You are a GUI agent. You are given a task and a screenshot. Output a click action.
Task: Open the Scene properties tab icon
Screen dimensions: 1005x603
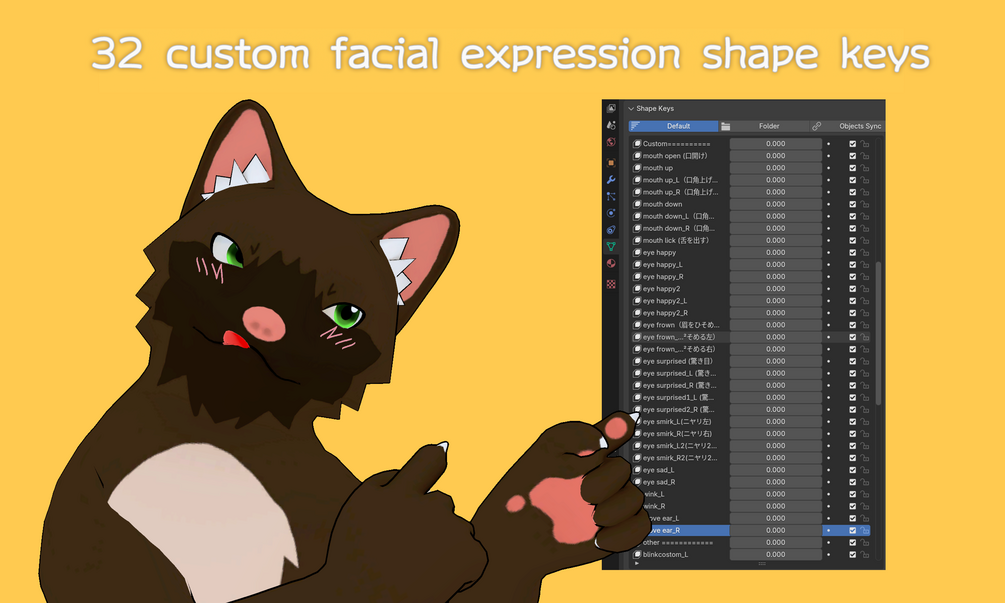(611, 125)
